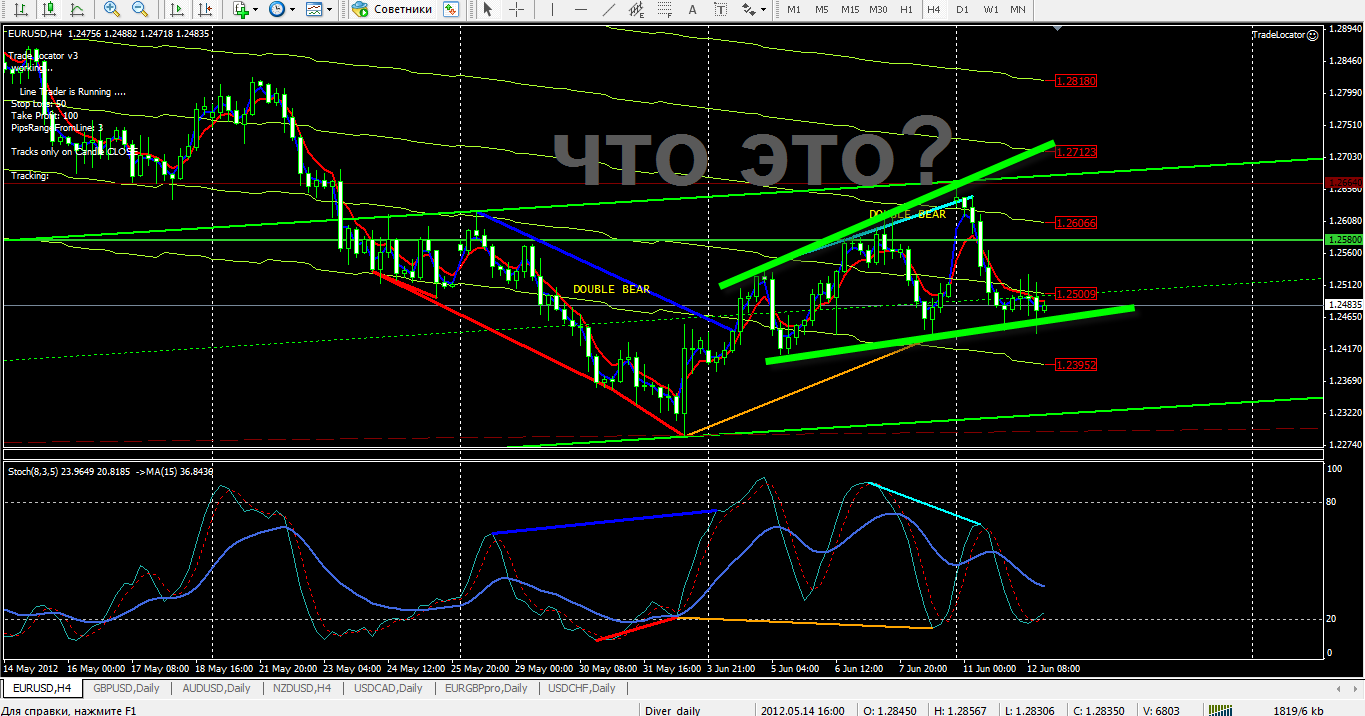1365x716 pixels.
Task: Click the first DOUBLE BEAR chart label
Action: (611, 289)
